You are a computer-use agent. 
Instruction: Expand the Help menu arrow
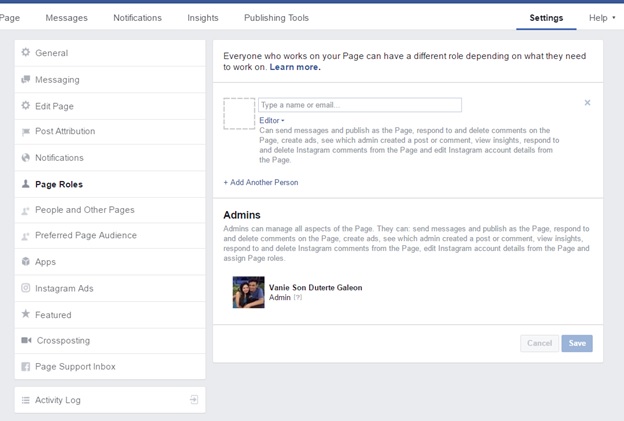pyautogui.click(x=614, y=18)
